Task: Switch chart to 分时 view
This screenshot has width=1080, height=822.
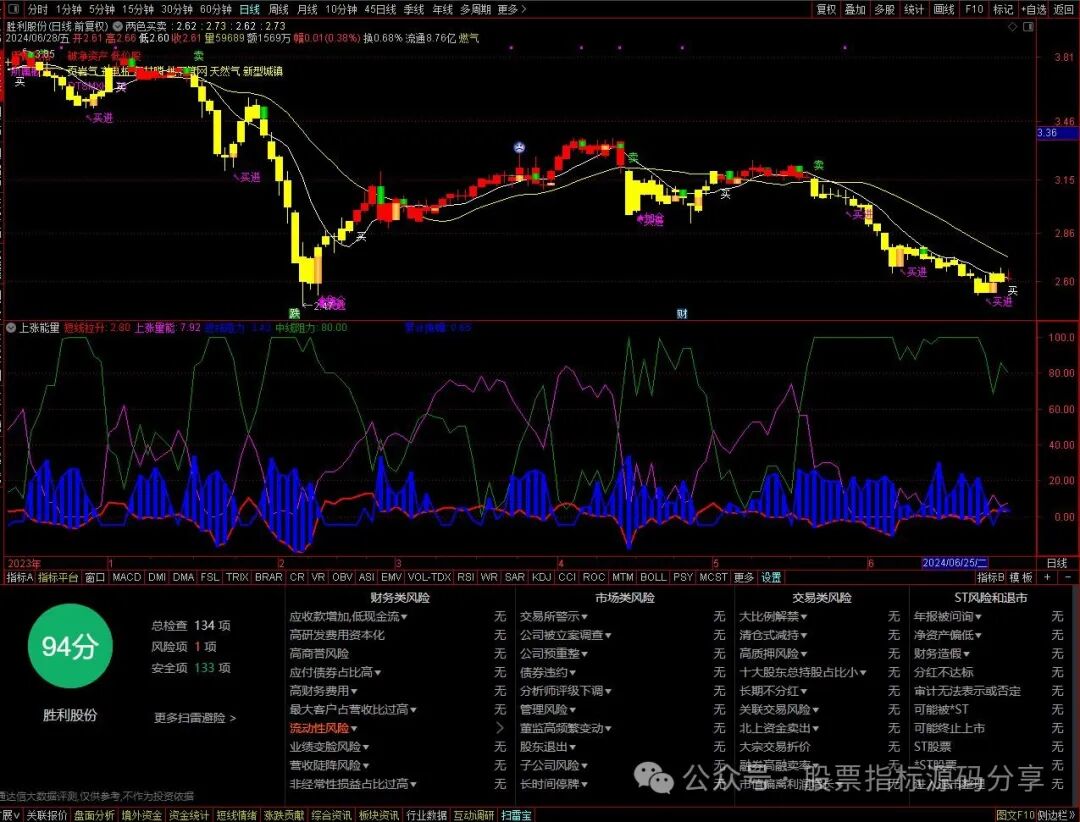Action: pyautogui.click(x=37, y=9)
